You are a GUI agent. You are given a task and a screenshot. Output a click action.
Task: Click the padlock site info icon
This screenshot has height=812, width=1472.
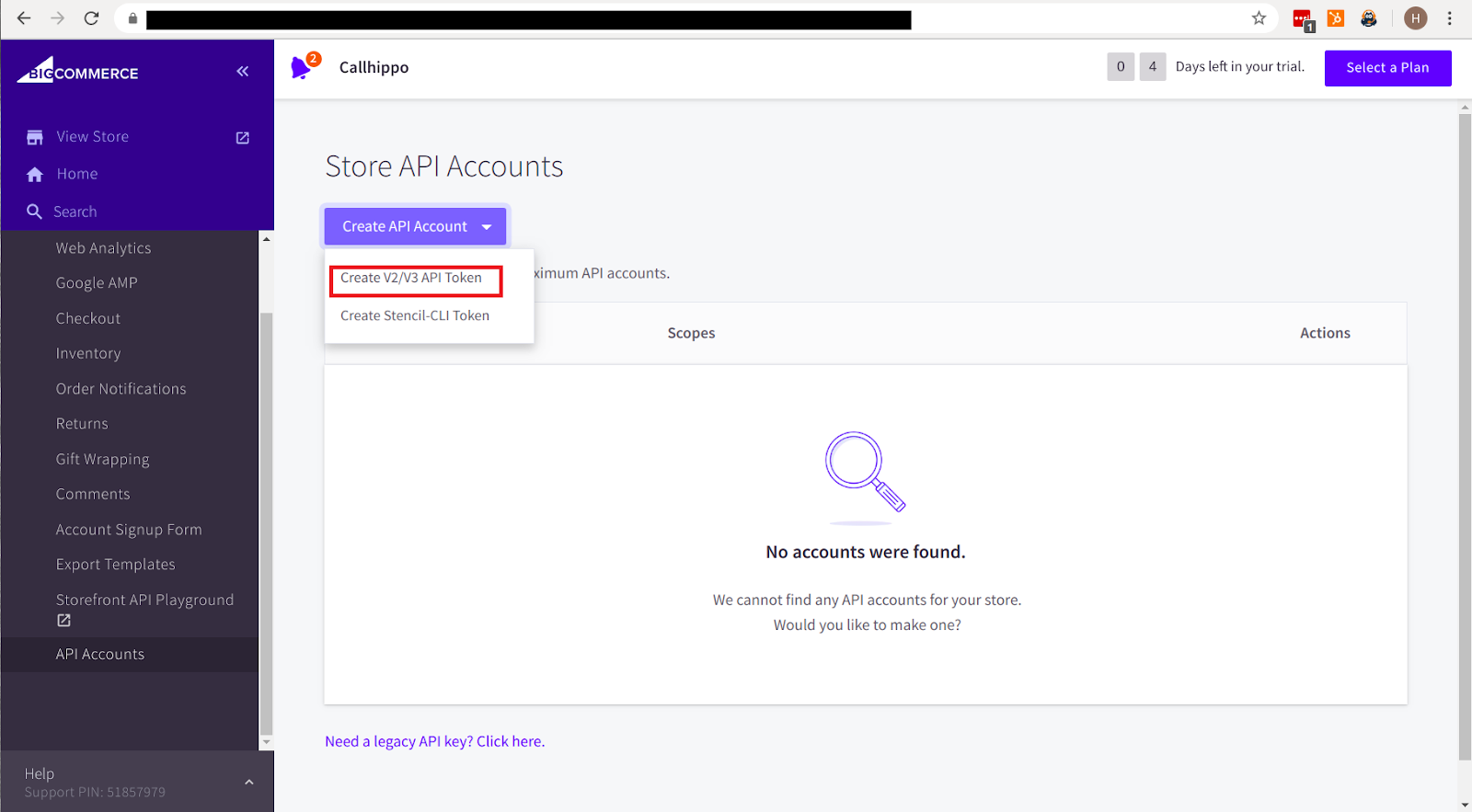click(132, 18)
